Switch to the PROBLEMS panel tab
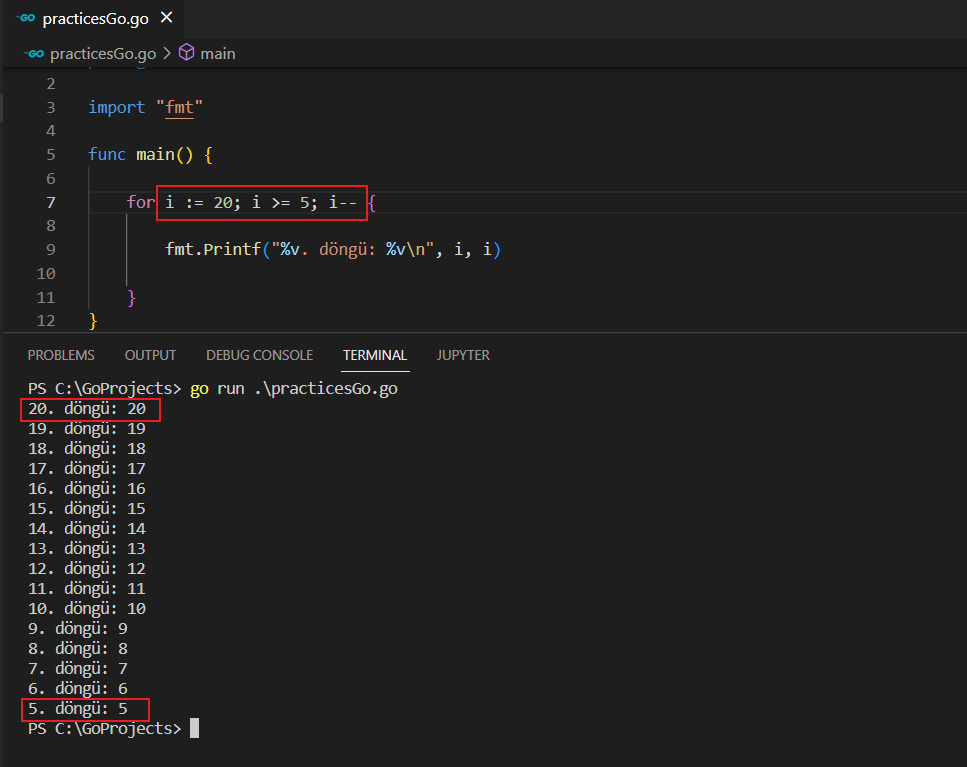967x767 pixels. click(x=61, y=355)
